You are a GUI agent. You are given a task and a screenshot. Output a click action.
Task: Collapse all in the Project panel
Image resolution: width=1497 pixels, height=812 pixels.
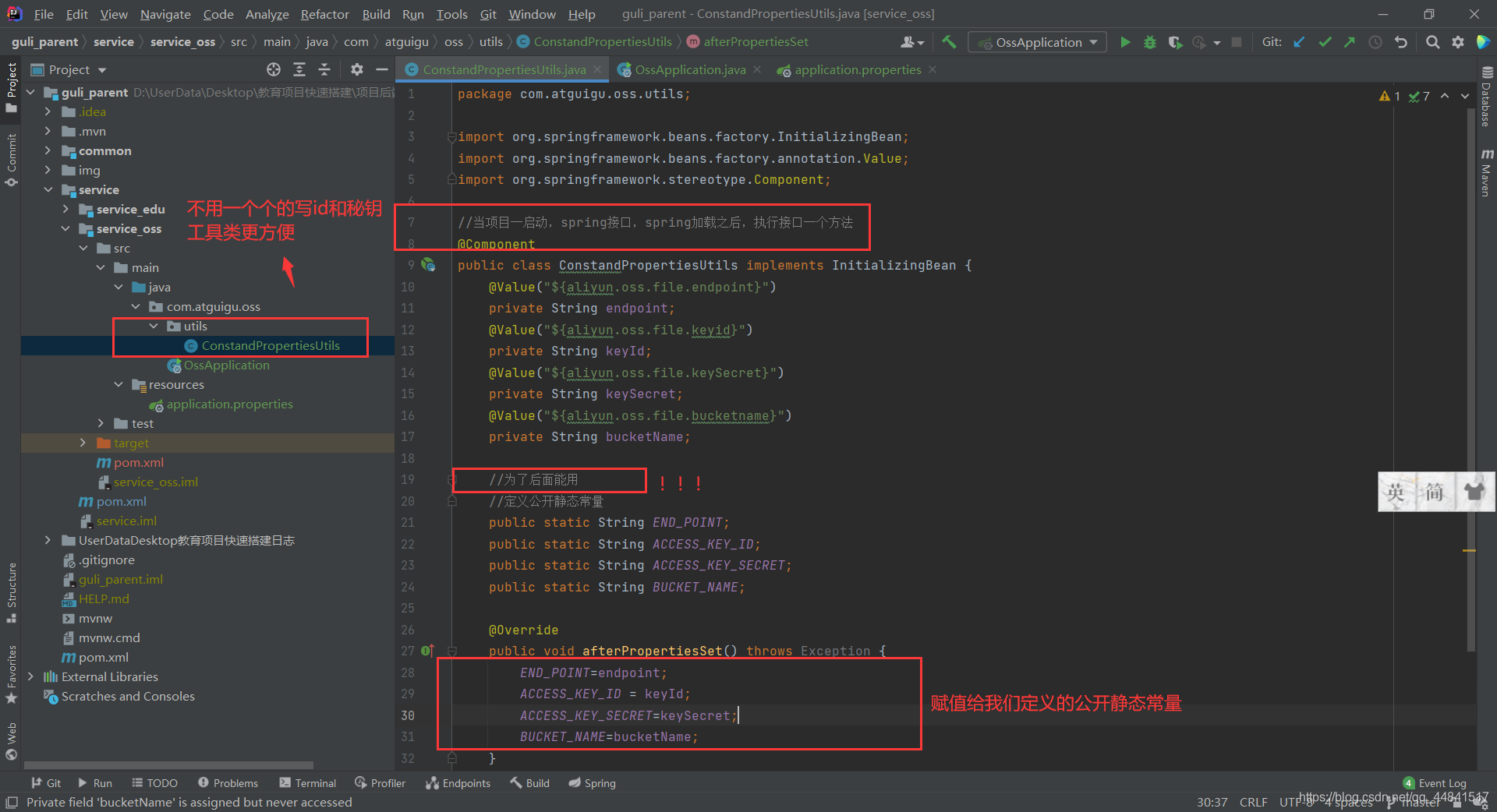tap(324, 69)
